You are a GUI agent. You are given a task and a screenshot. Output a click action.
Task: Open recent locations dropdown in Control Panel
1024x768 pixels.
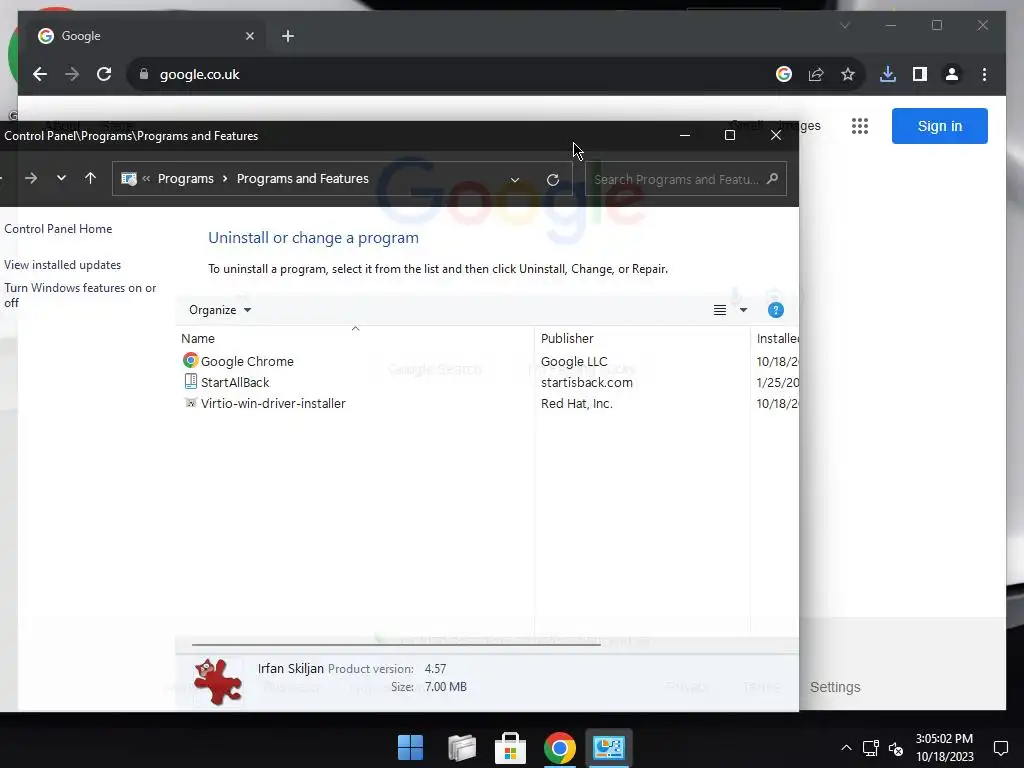click(61, 178)
